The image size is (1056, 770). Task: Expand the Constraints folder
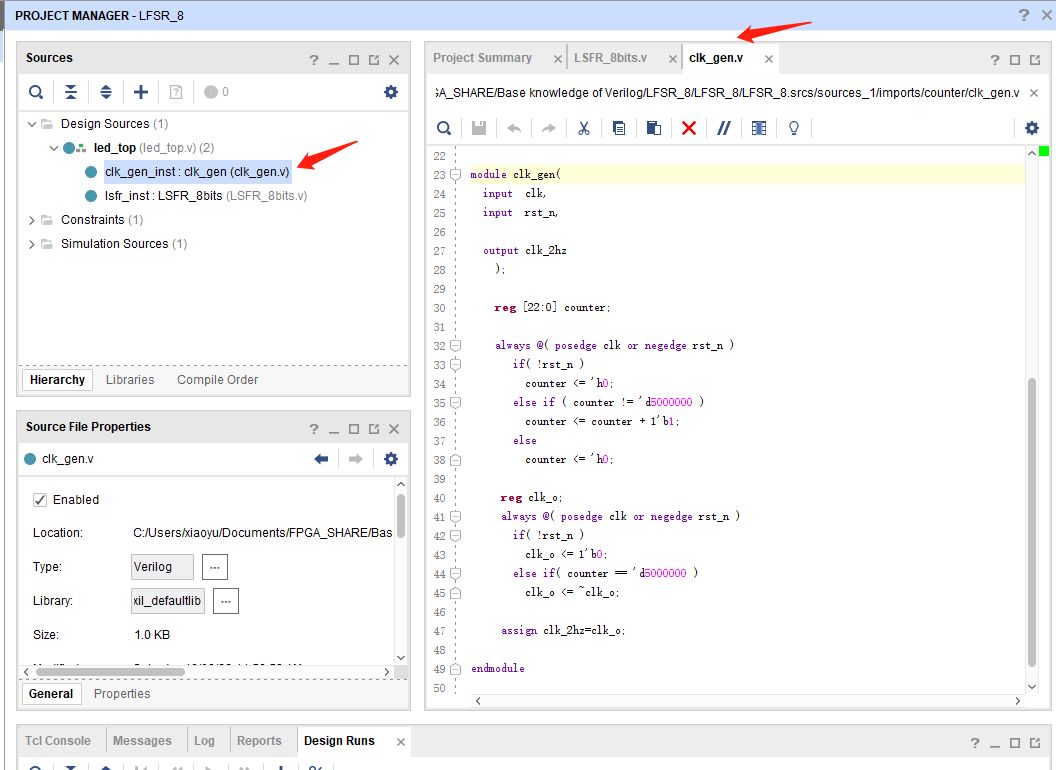click(x=32, y=220)
